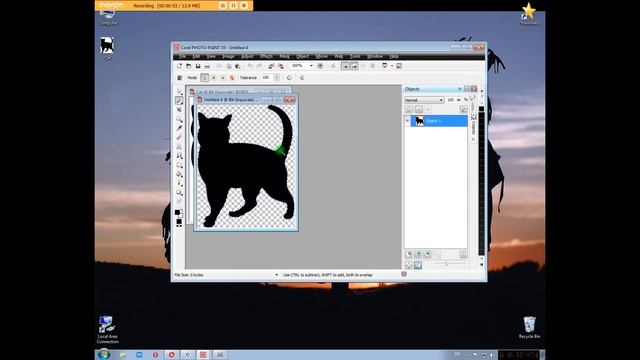
Task: Adjust the thumbnail size slider in Objects docker
Action: 447,264
